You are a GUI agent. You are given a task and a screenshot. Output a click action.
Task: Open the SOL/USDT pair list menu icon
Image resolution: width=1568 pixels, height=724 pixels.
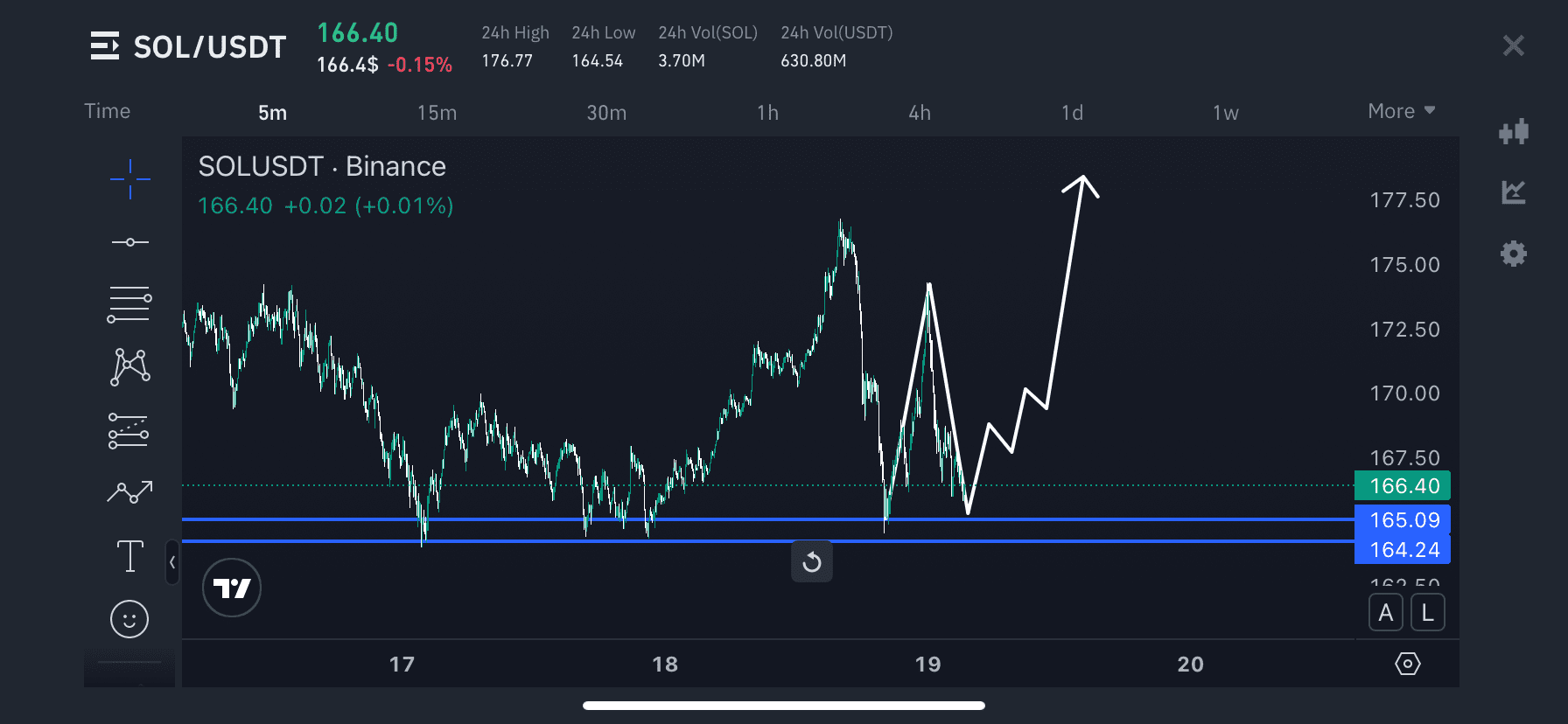tap(104, 45)
